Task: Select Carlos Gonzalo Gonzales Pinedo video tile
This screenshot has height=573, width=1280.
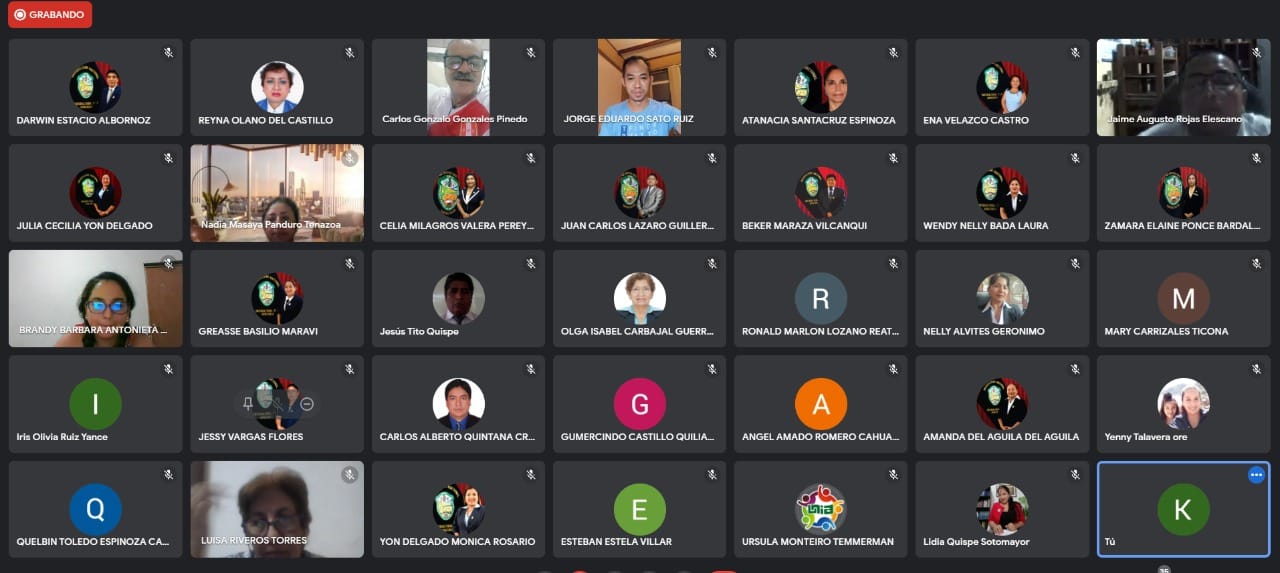Action: coord(458,87)
